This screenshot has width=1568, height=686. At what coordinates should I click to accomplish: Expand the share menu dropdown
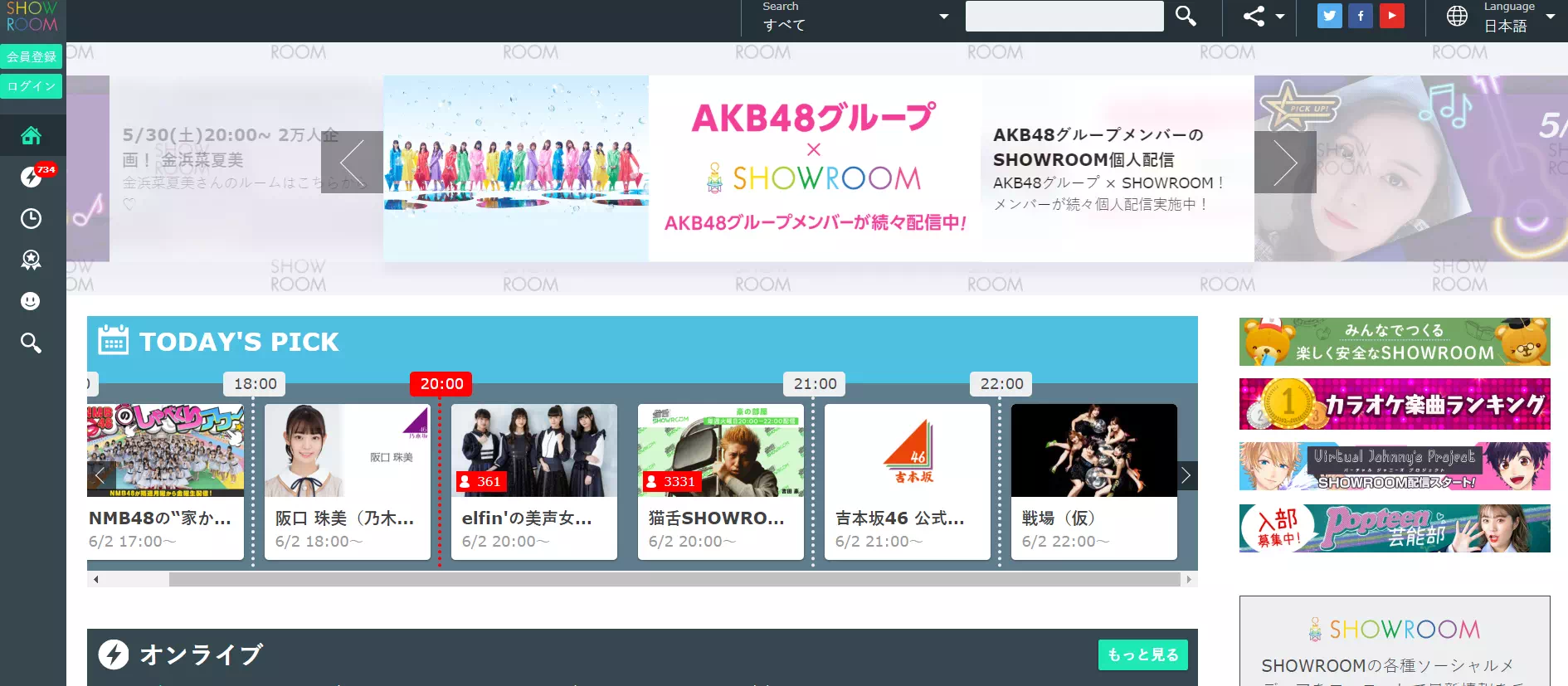coord(1263,16)
